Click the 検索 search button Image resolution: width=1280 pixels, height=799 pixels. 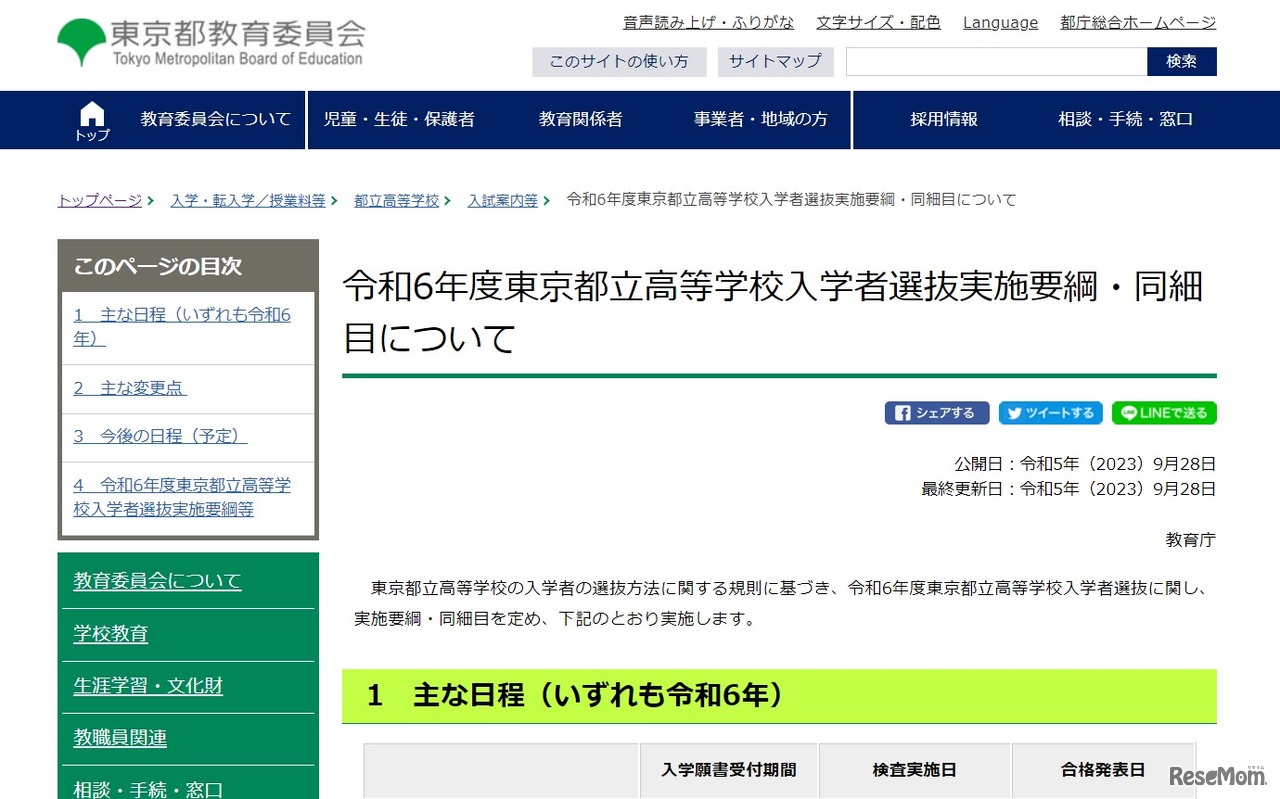(1181, 61)
